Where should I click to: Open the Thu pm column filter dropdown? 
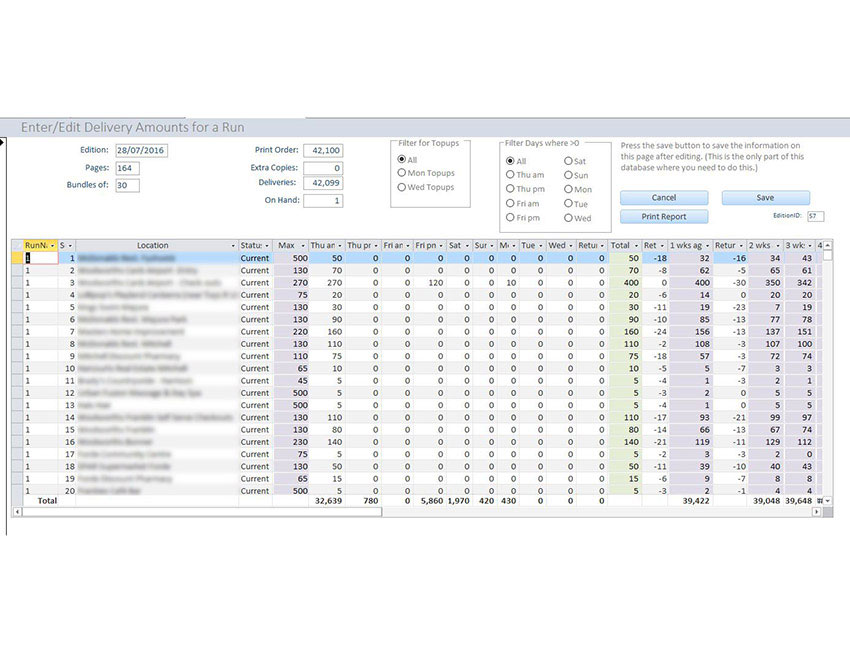click(376, 245)
